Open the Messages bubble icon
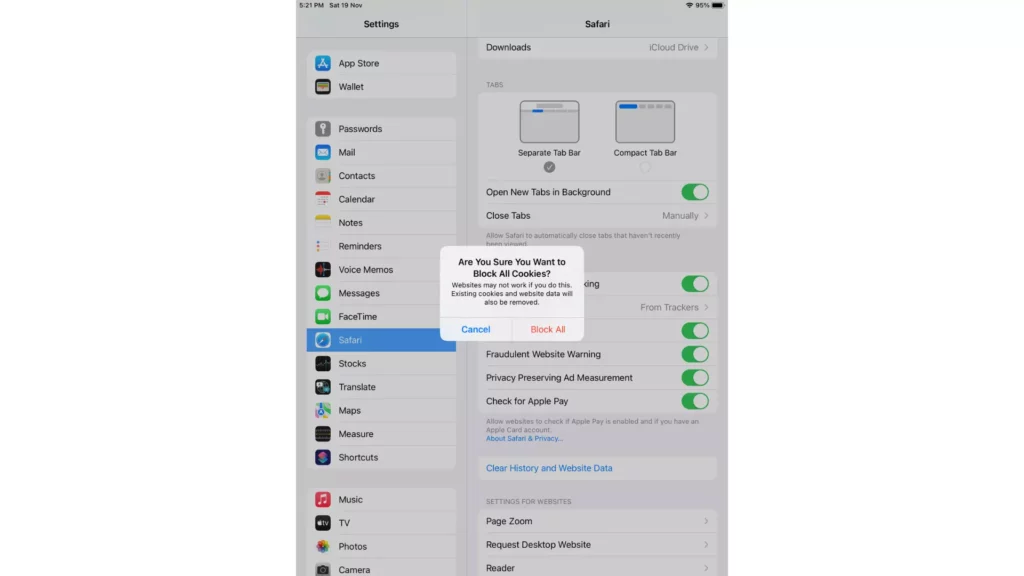Screen dimensions: 1024x576 coord(323,293)
